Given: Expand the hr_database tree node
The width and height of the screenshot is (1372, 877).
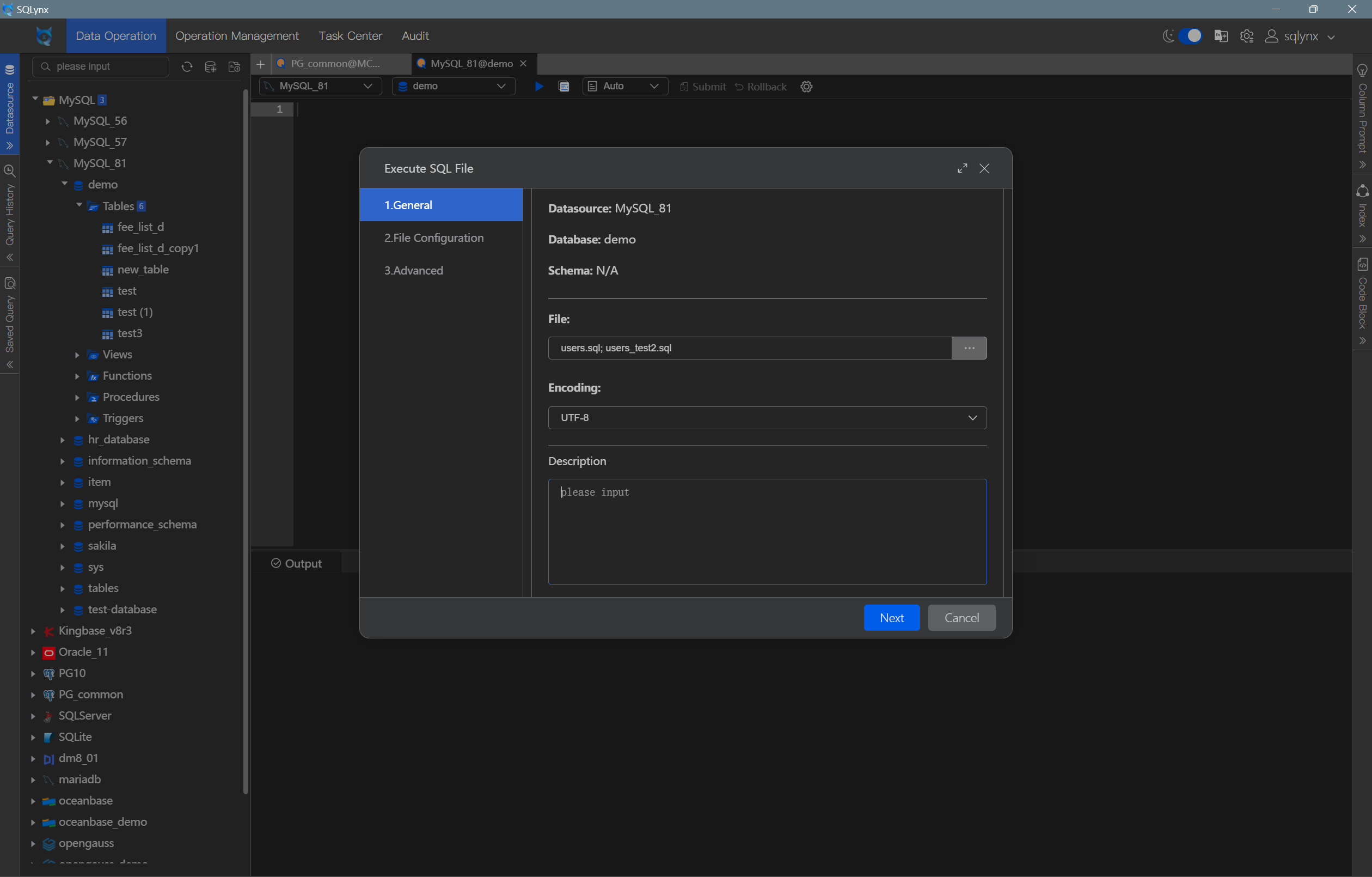Looking at the screenshot, I should (x=62, y=440).
